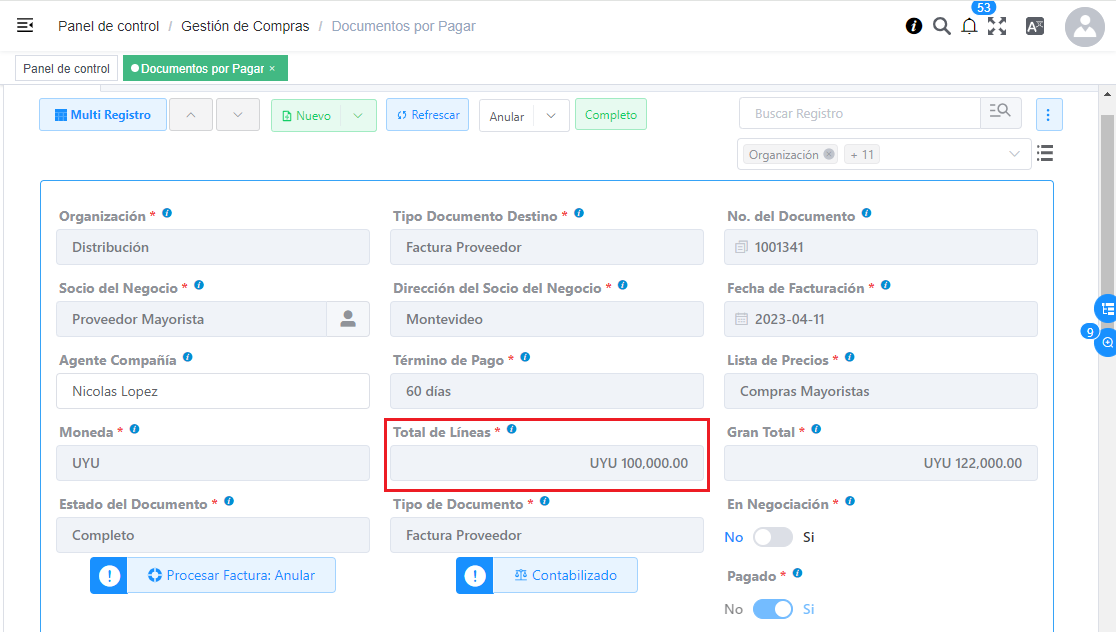Close the Documentos por Pagar tab
Image resolution: width=1116 pixels, height=632 pixels.
[x=272, y=69]
